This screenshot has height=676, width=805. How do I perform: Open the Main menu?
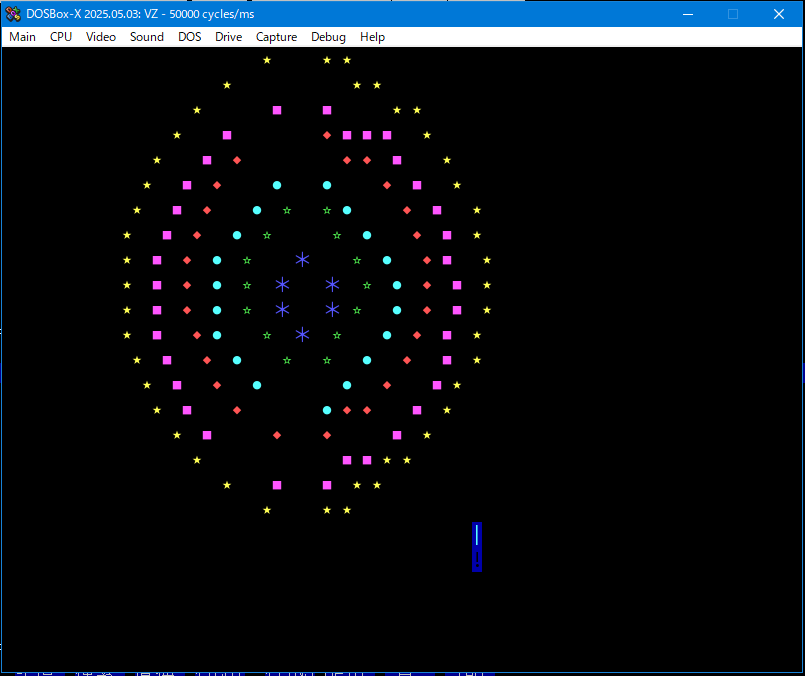(x=22, y=37)
